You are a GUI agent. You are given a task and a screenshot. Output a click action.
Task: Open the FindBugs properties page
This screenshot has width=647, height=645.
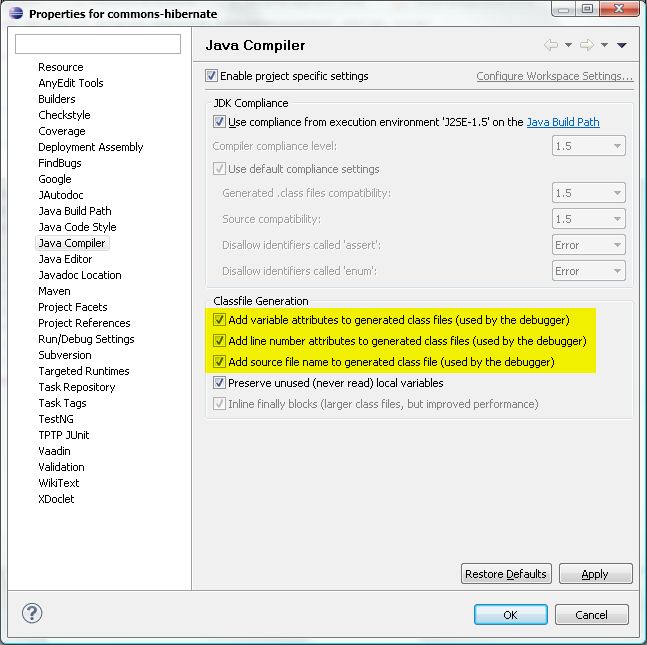(x=59, y=163)
